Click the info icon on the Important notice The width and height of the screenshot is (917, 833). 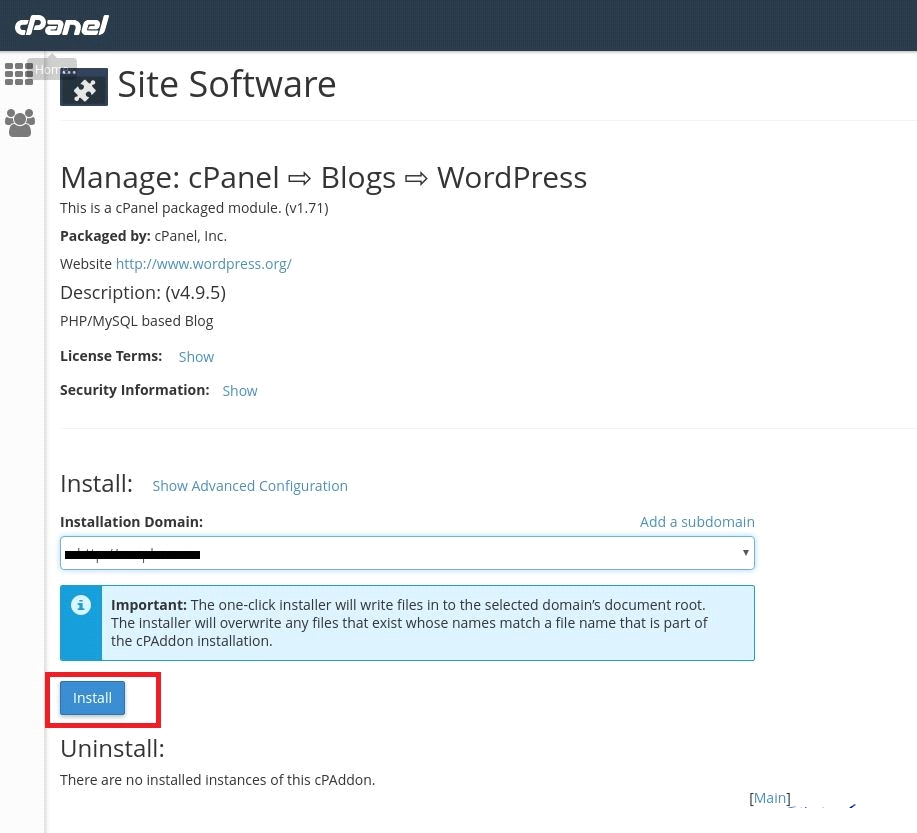(81, 604)
